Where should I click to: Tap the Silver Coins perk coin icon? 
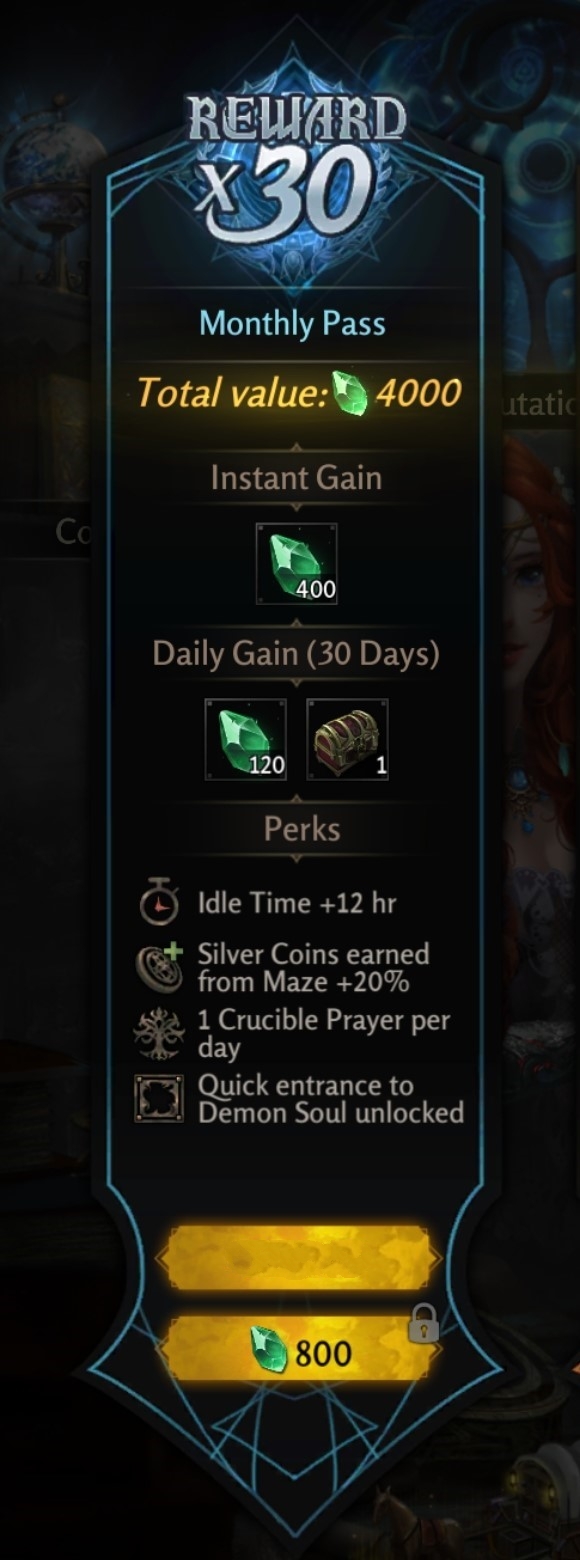159,967
